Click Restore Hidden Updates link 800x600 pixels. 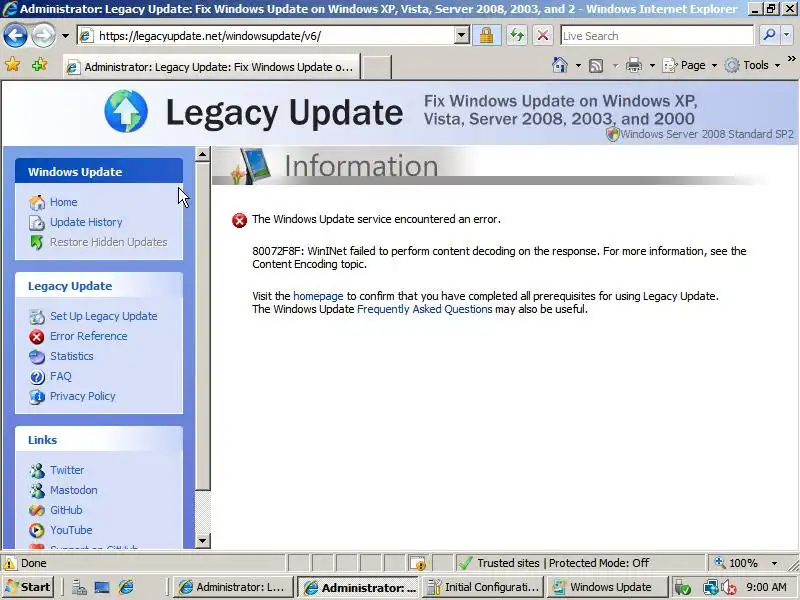coord(108,242)
